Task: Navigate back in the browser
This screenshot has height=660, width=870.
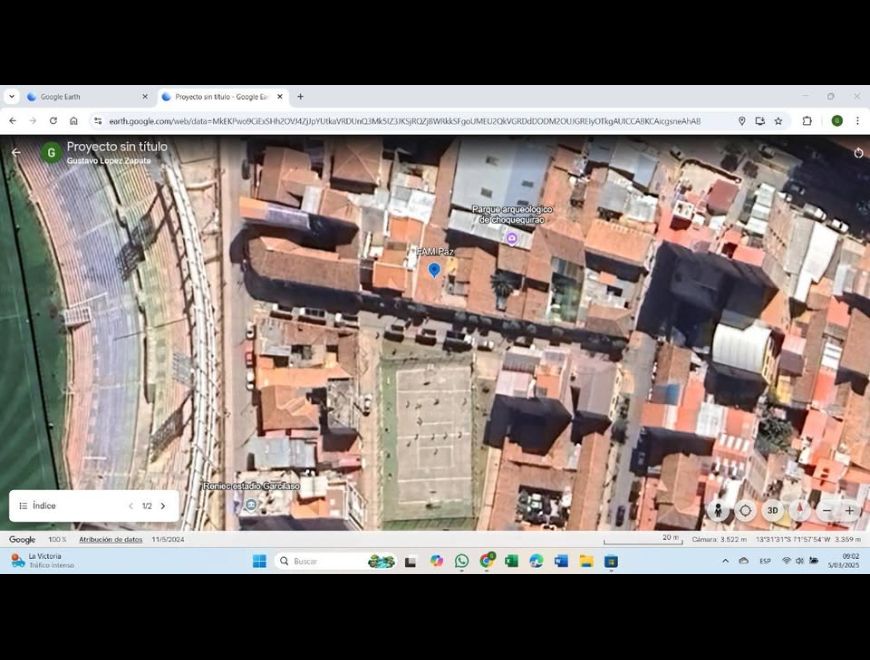Action: [x=13, y=121]
